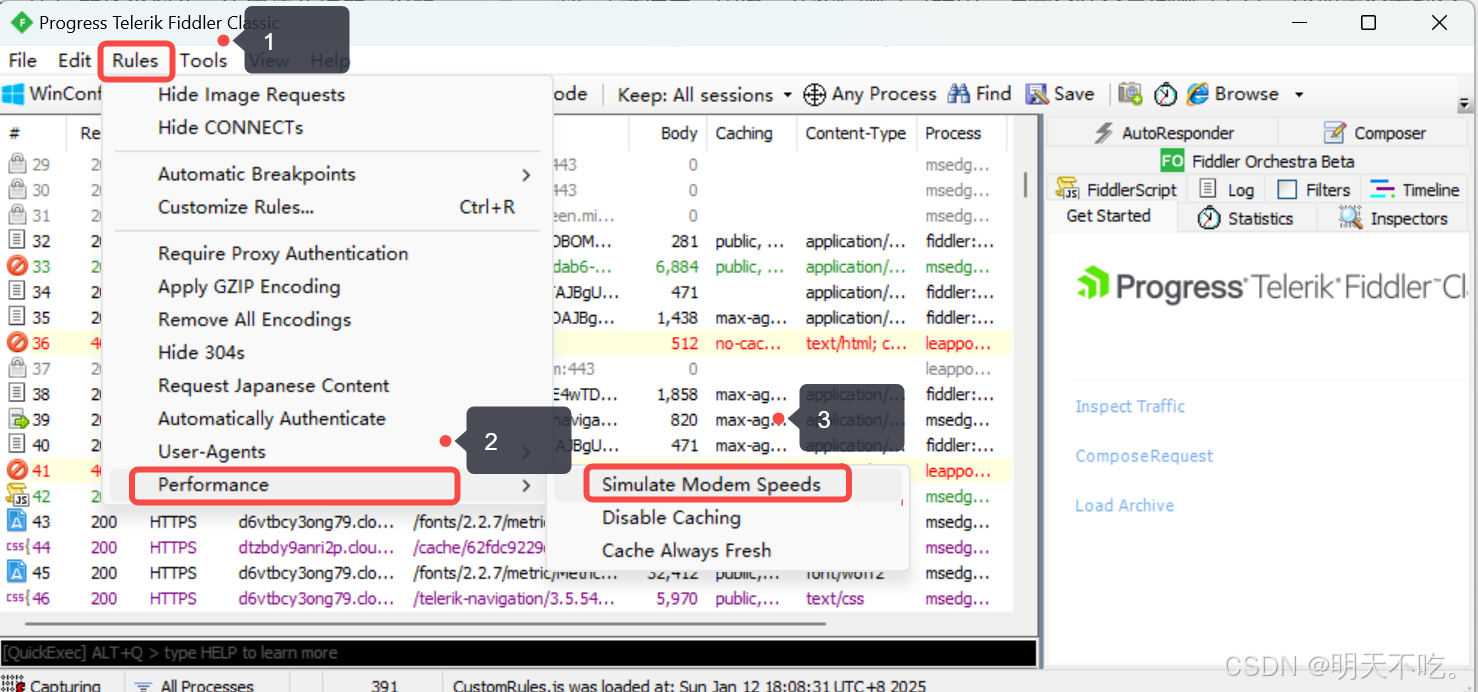
Task: Close the Rules menu by clicking Rules
Action: pyautogui.click(x=135, y=60)
